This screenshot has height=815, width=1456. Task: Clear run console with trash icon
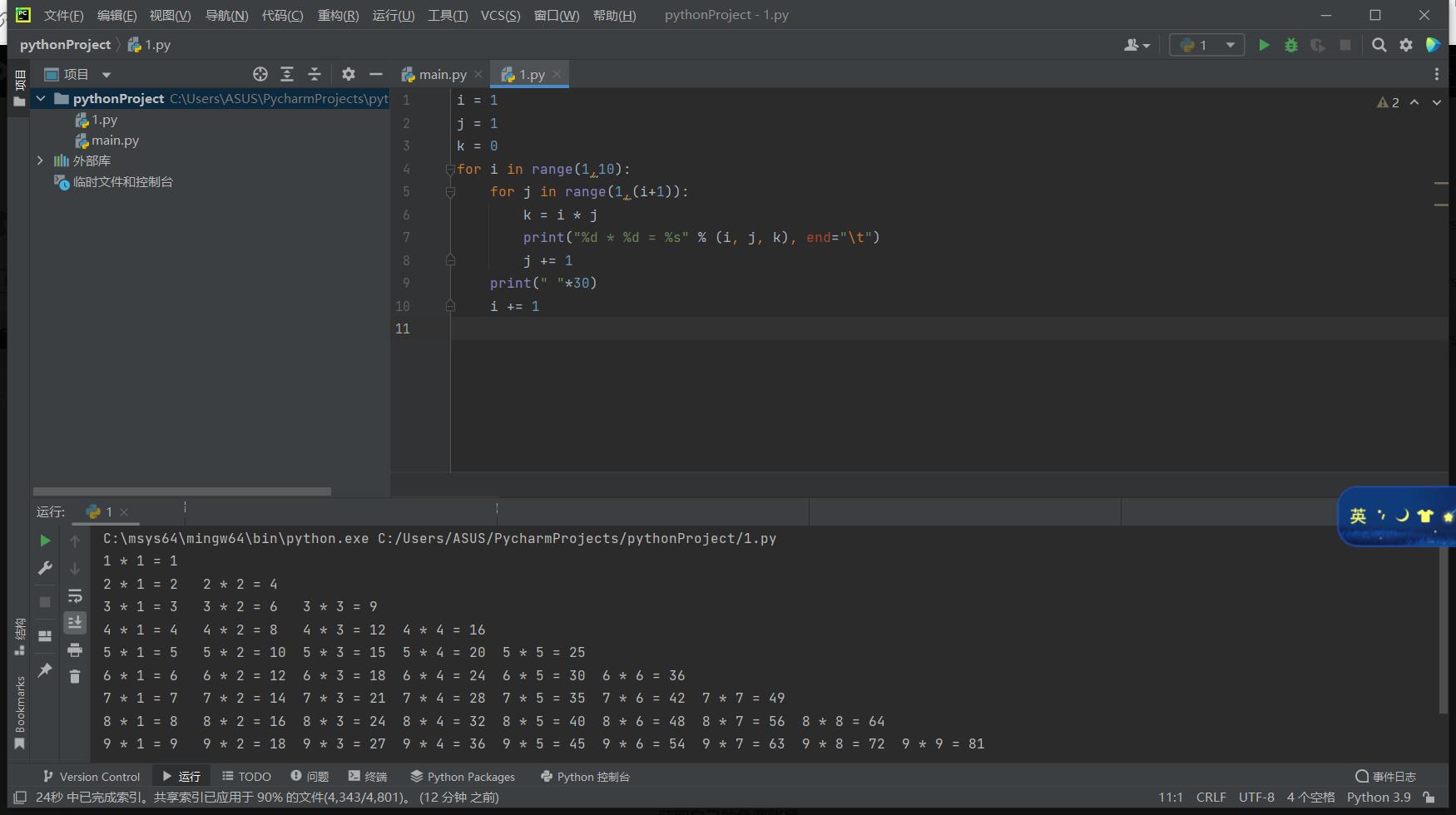point(75,676)
